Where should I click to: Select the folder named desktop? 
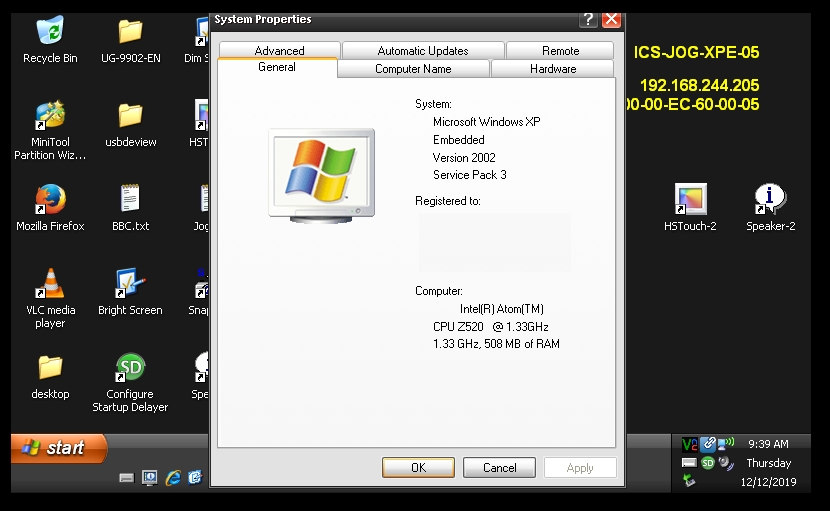click(x=50, y=367)
